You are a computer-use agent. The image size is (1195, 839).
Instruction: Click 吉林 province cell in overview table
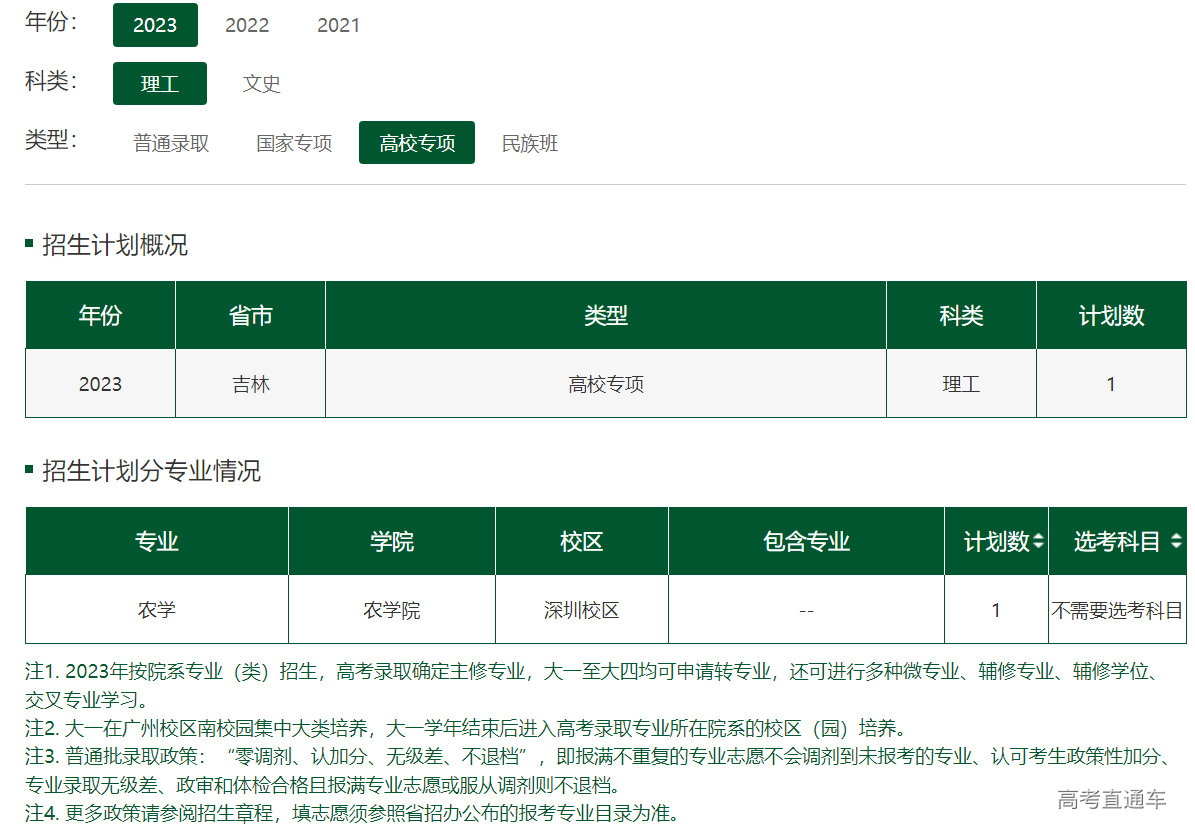(x=250, y=384)
